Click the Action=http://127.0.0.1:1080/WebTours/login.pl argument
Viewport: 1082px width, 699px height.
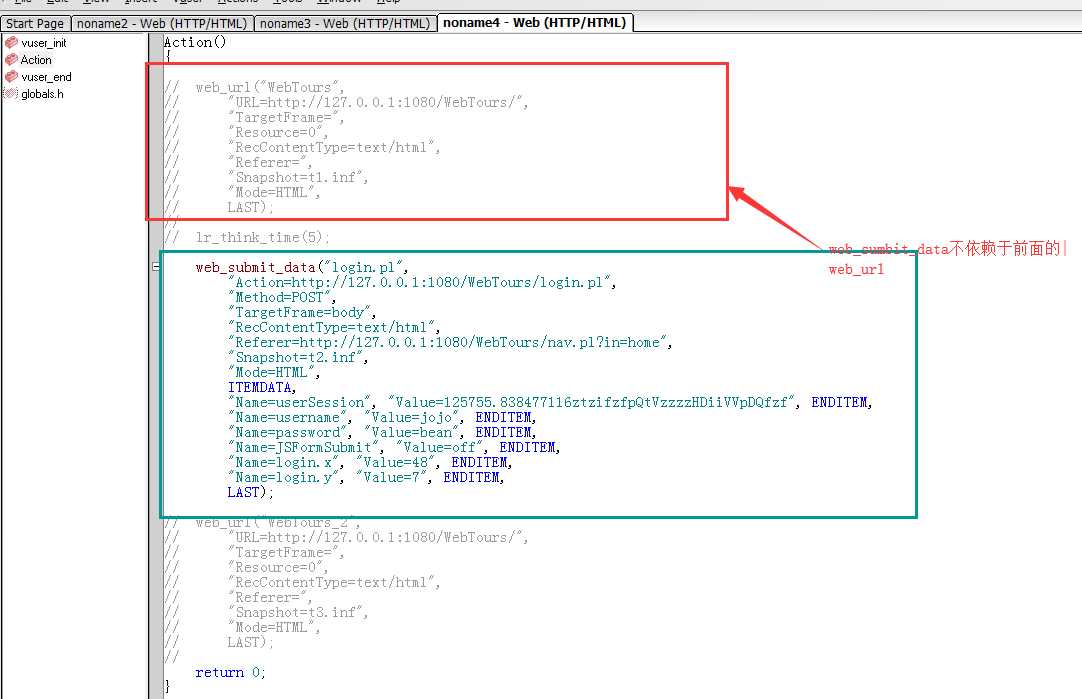[x=422, y=282]
